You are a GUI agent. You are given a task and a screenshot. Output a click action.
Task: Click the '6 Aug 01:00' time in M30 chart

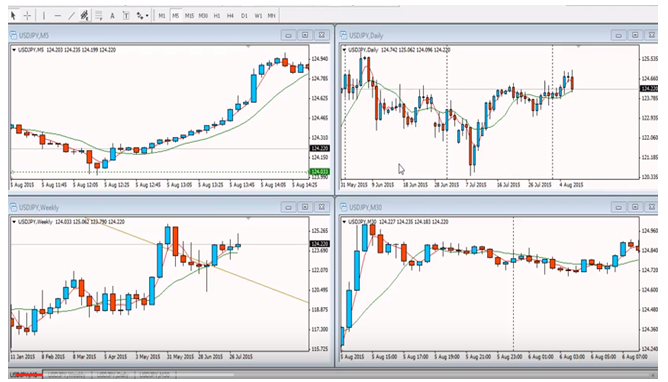541,357
